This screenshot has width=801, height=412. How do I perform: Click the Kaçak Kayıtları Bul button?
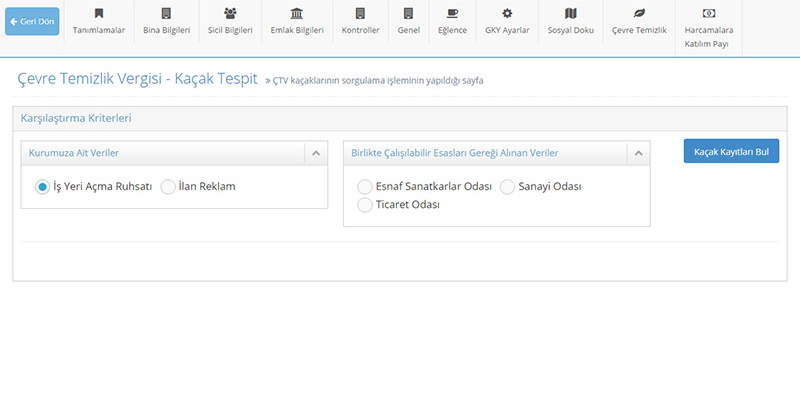pyautogui.click(x=732, y=151)
